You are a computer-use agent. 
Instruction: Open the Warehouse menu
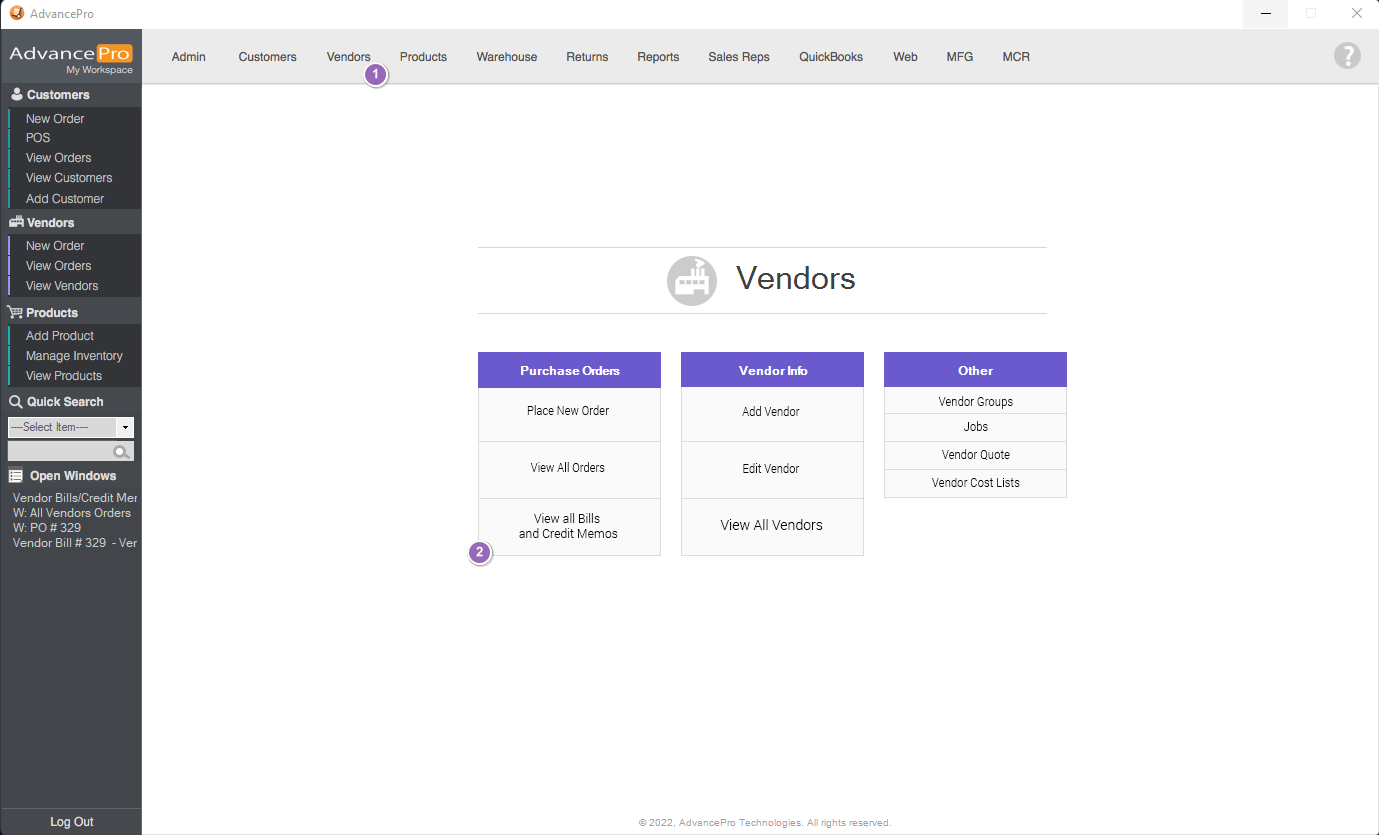tap(506, 57)
